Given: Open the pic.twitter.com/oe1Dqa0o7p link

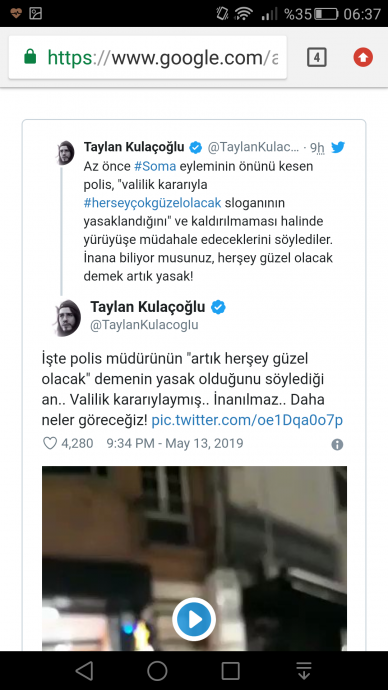Looking at the screenshot, I should point(247,420).
